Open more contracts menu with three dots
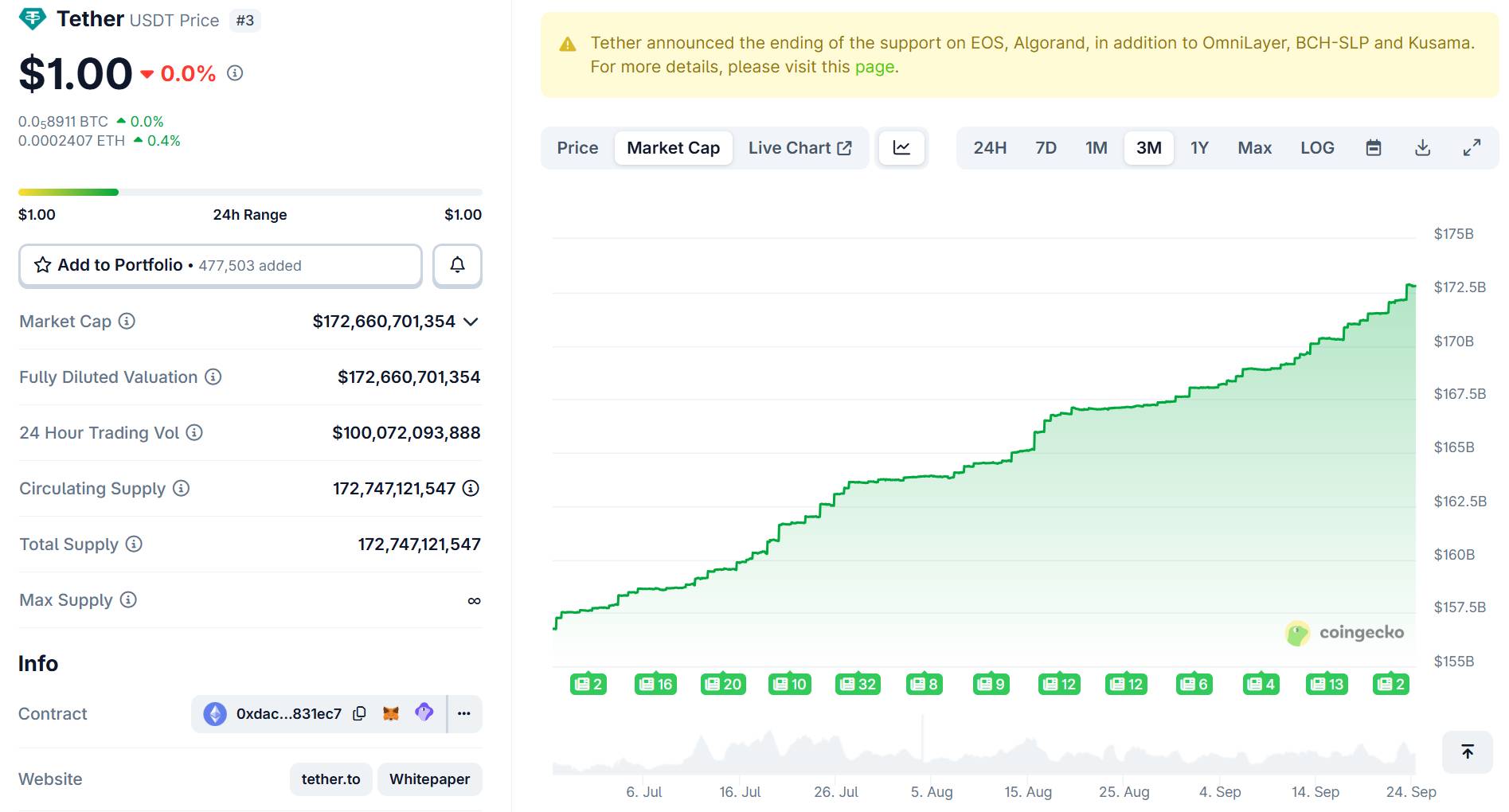 tap(464, 713)
